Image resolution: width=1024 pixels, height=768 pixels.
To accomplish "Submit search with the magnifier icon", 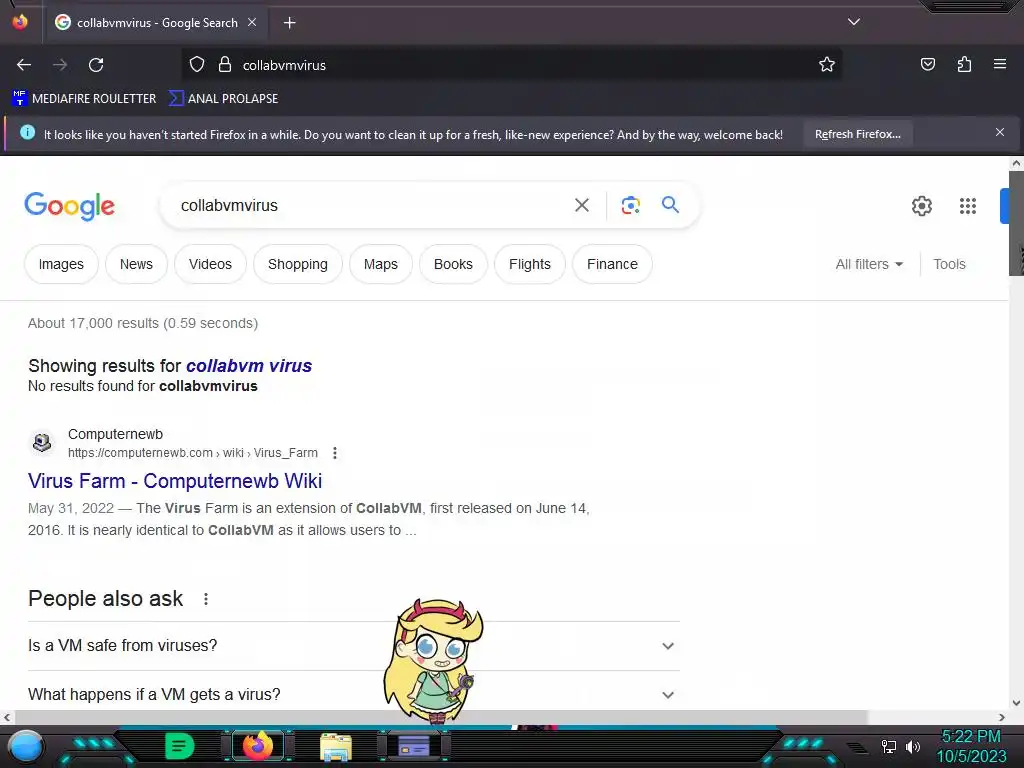I will (670, 205).
